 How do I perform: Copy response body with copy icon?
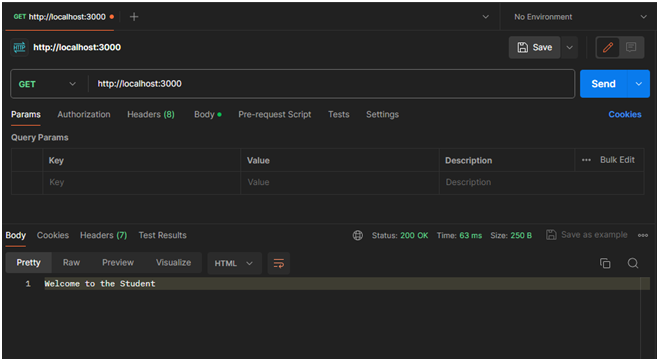[x=605, y=263]
